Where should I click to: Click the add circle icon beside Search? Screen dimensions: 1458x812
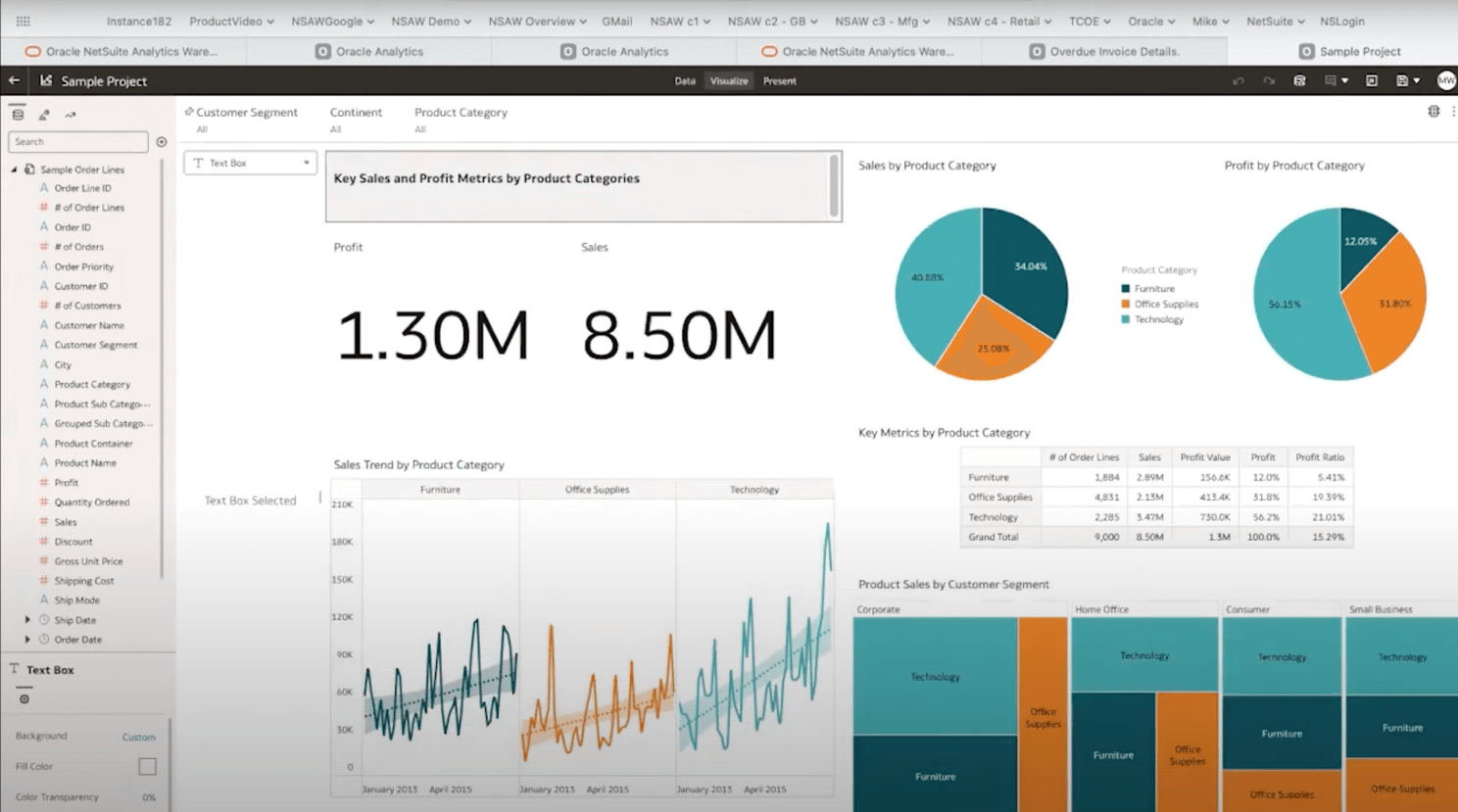pos(162,142)
